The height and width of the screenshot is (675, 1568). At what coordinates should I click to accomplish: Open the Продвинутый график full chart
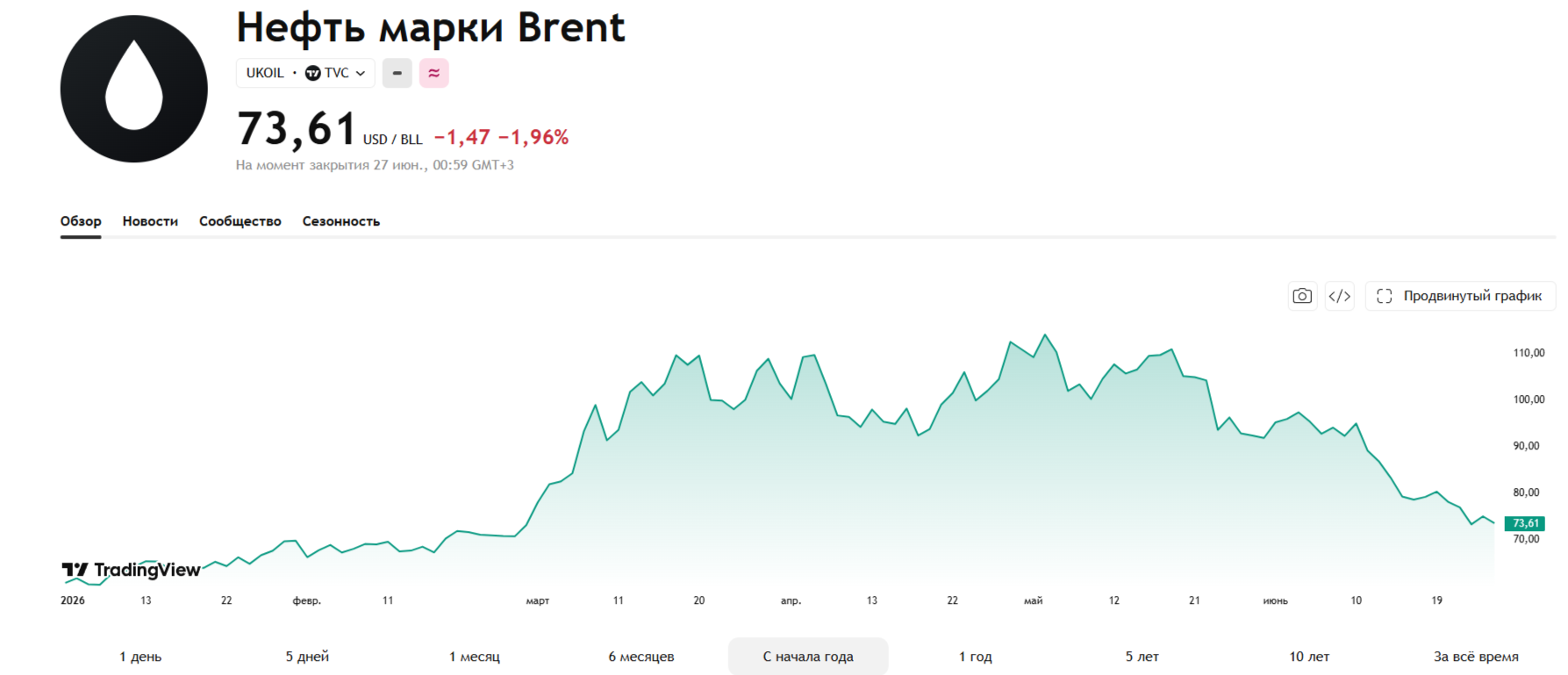[1460, 296]
